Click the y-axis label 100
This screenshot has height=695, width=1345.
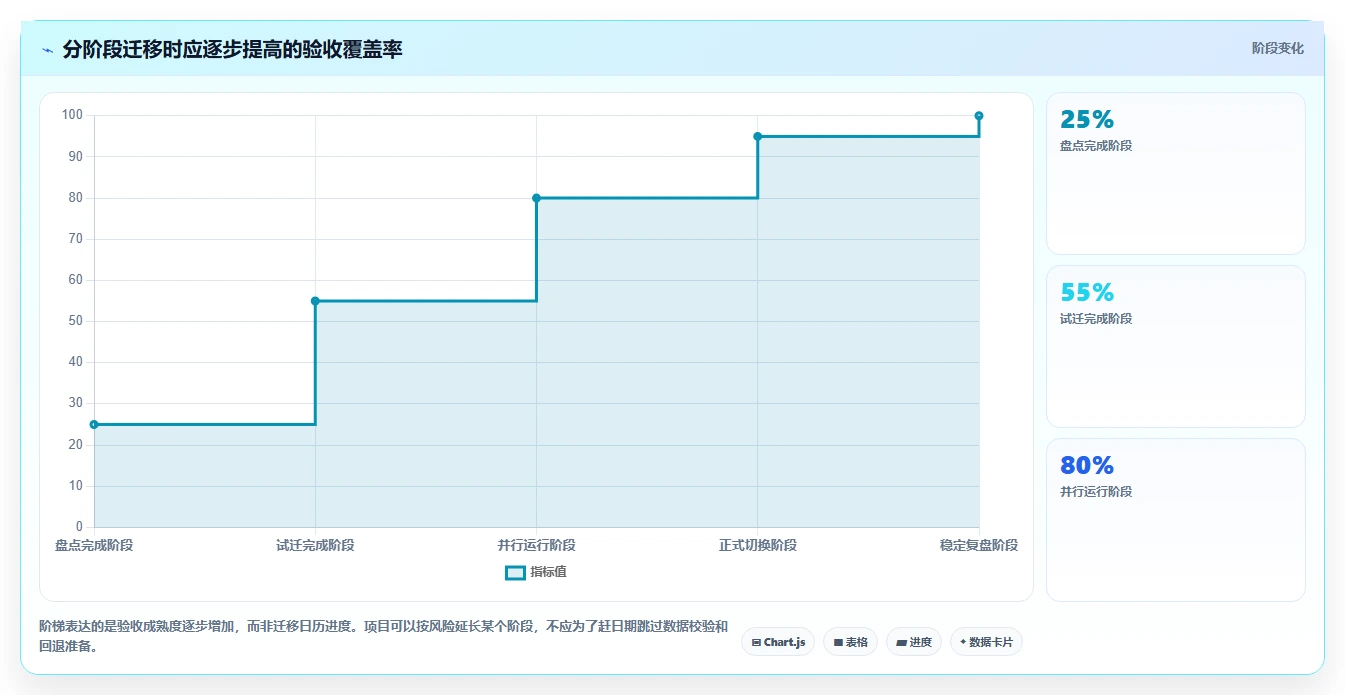coord(72,115)
